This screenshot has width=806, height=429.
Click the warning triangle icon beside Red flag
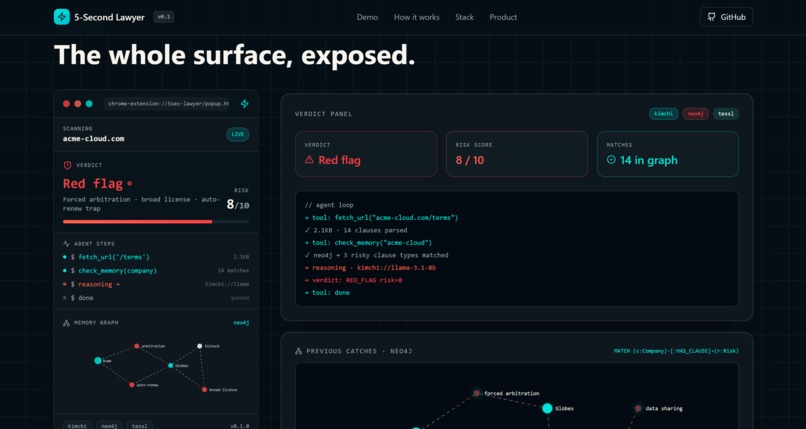click(x=309, y=160)
